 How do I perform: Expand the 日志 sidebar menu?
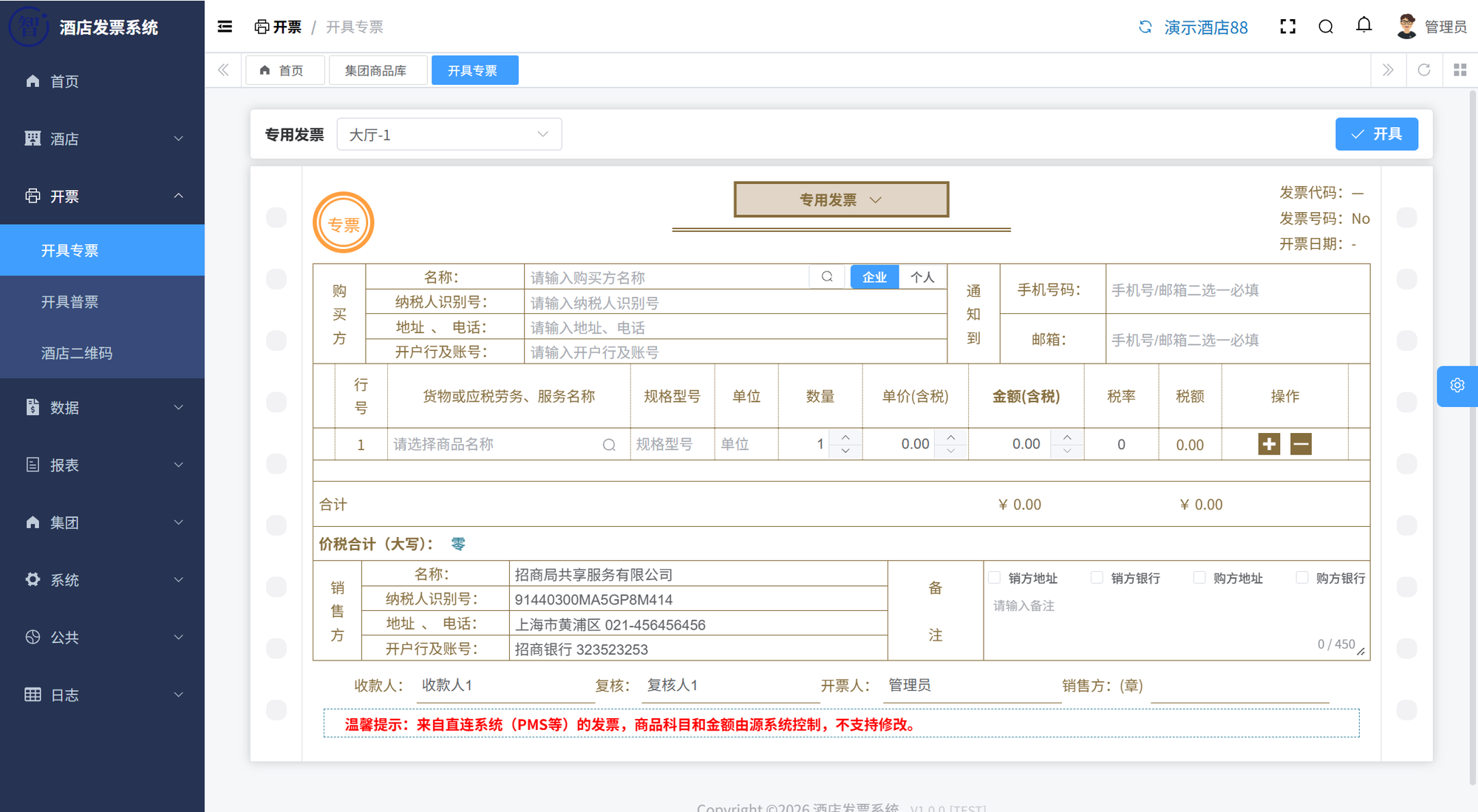coord(102,695)
